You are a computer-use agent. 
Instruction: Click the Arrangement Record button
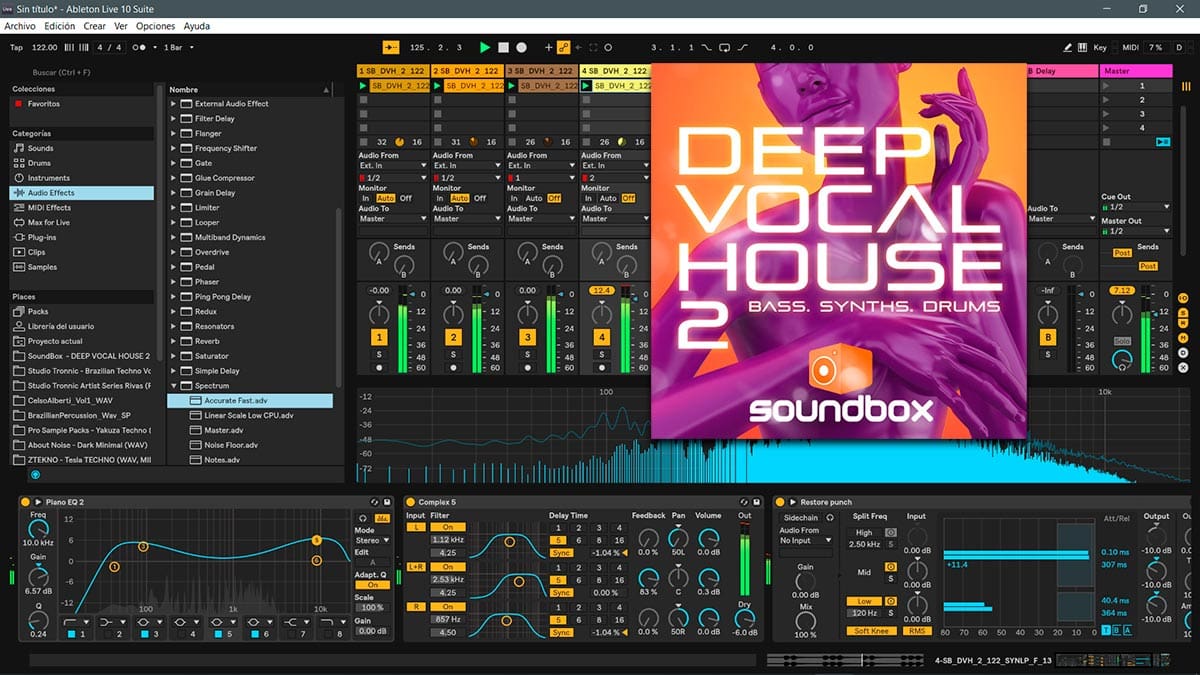coord(521,47)
